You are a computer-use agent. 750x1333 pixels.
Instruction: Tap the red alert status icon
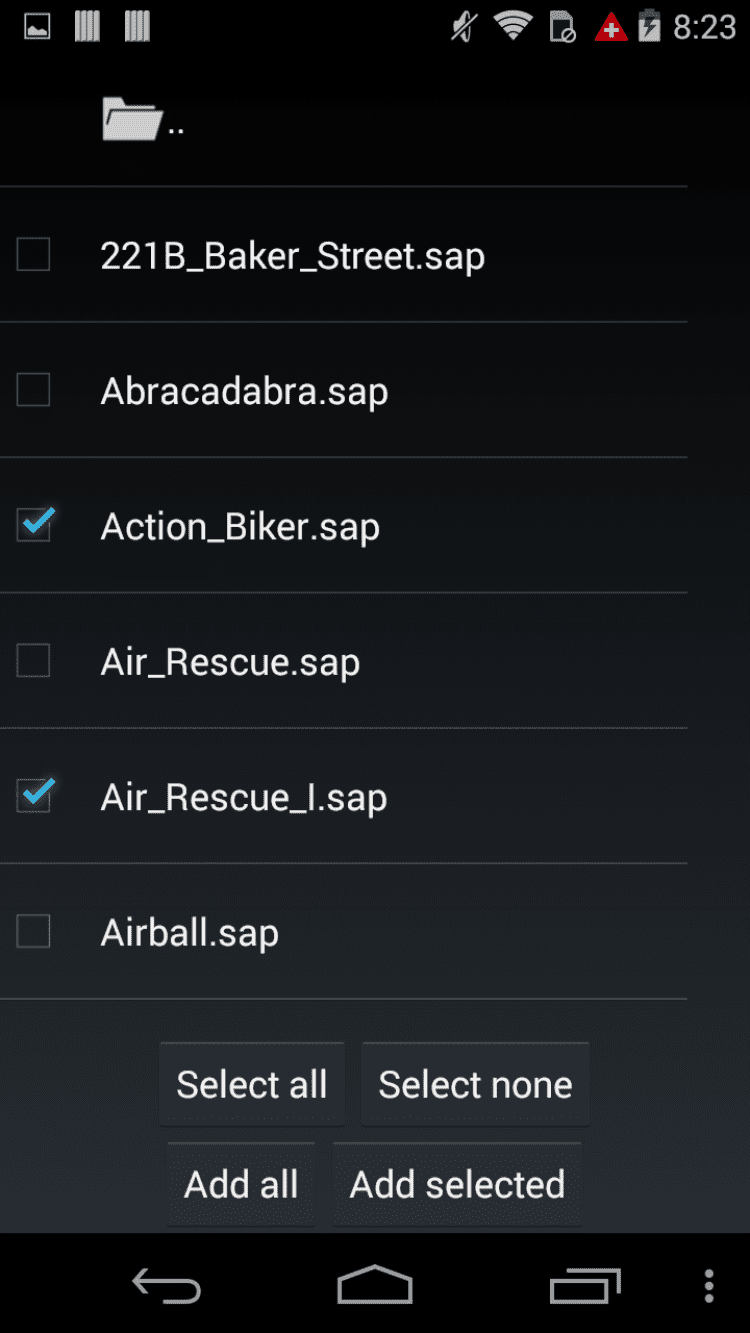click(x=610, y=28)
